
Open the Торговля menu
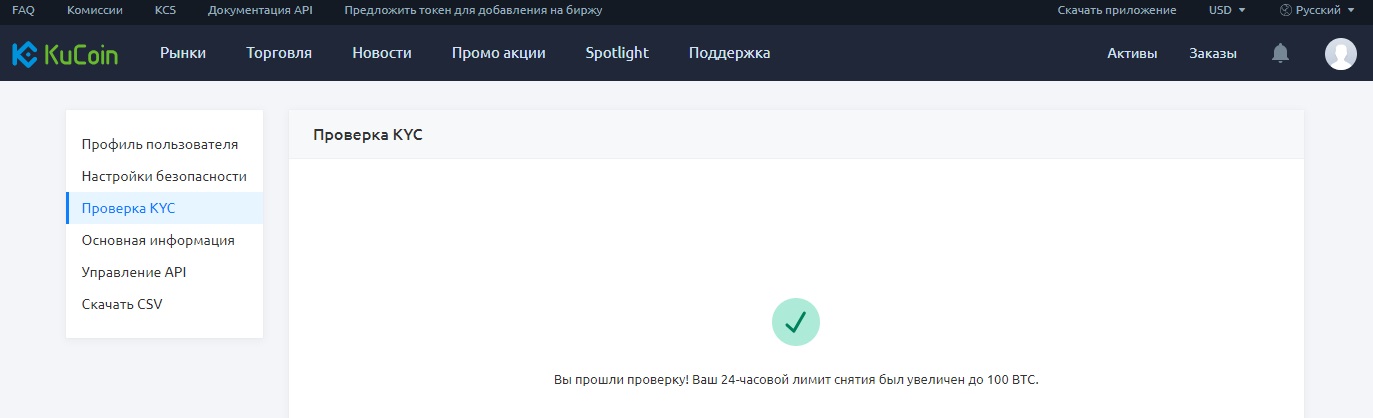point(279,54)
